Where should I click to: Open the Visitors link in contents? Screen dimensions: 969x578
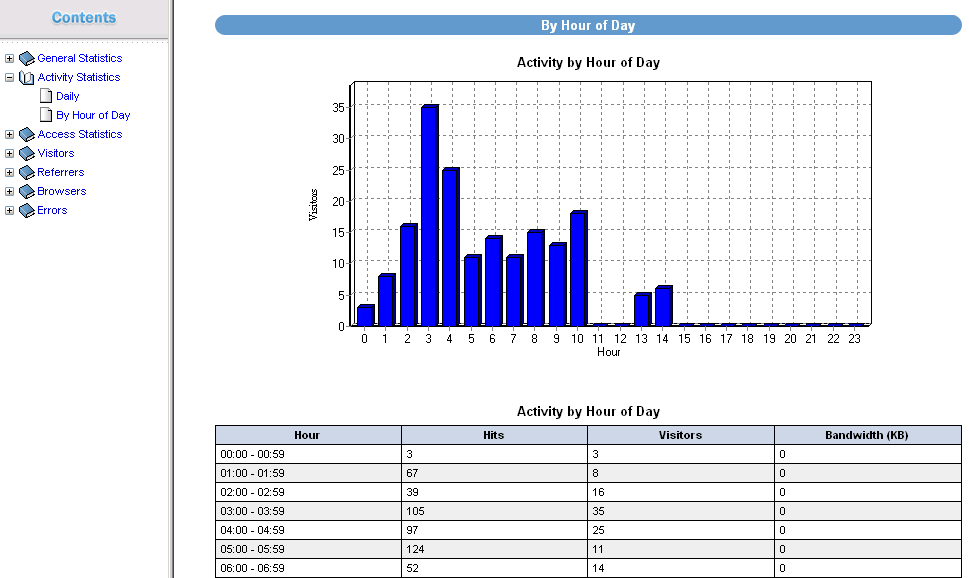[x=56, y=153]
